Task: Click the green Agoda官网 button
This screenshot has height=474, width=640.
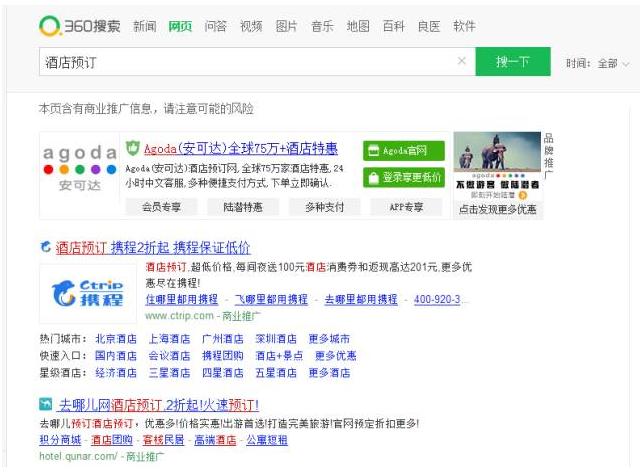Action: (x=404, y=151)
